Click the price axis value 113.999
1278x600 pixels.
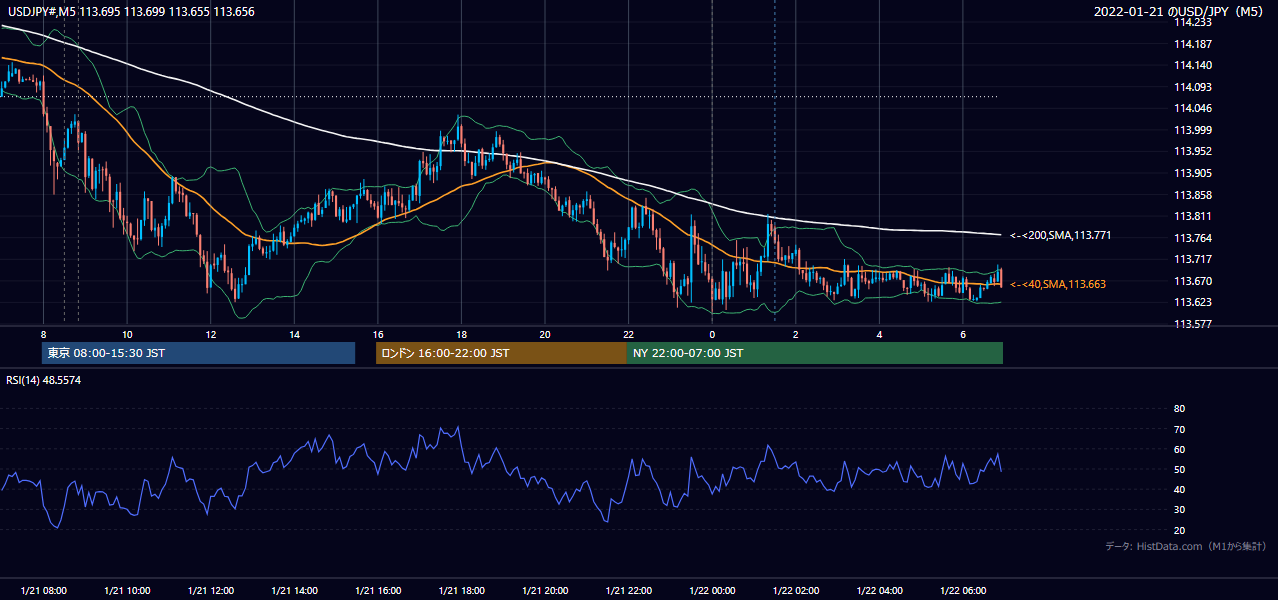tap(1192, 130)
